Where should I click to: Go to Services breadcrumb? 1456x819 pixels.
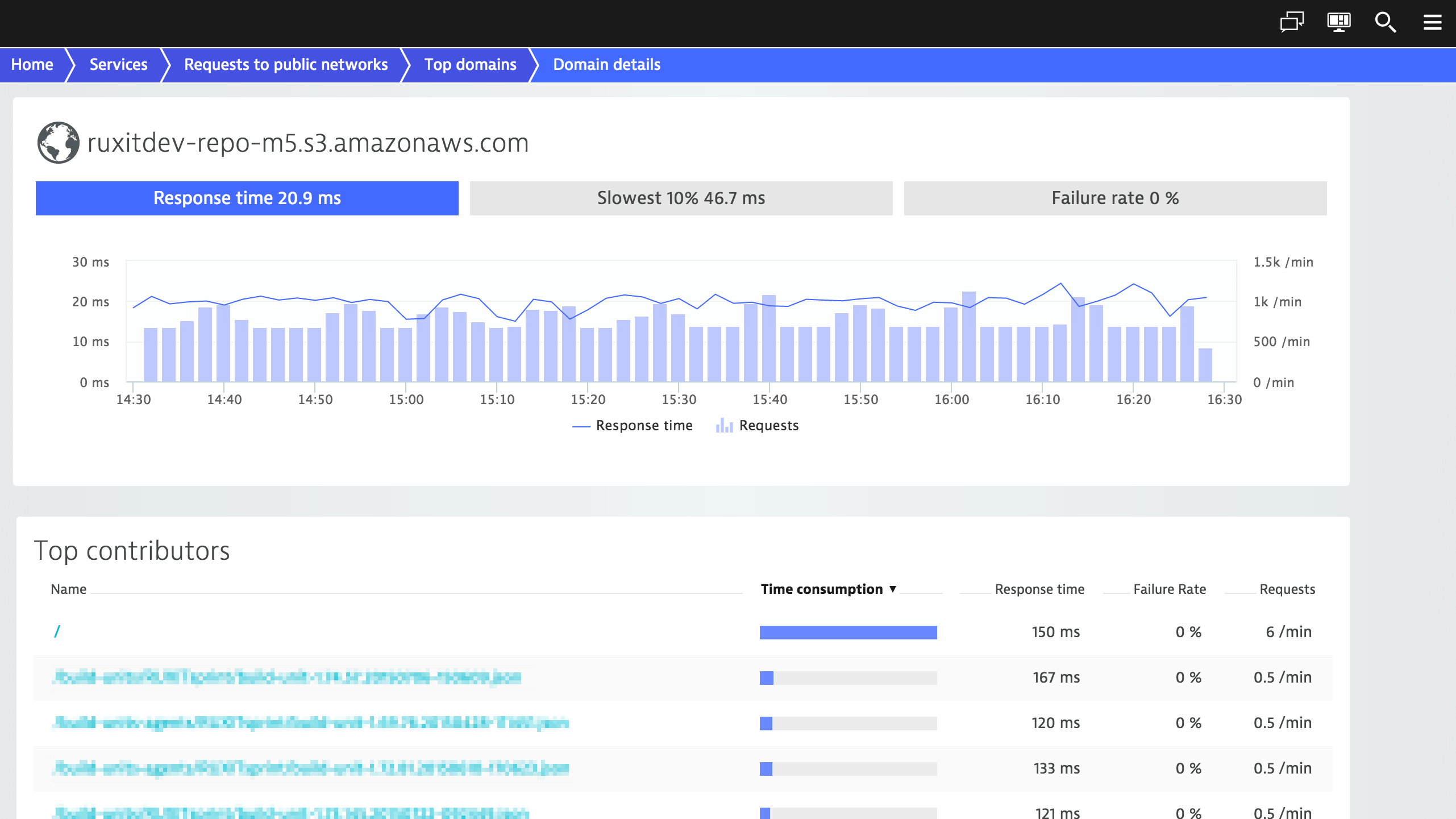(118, 65)
